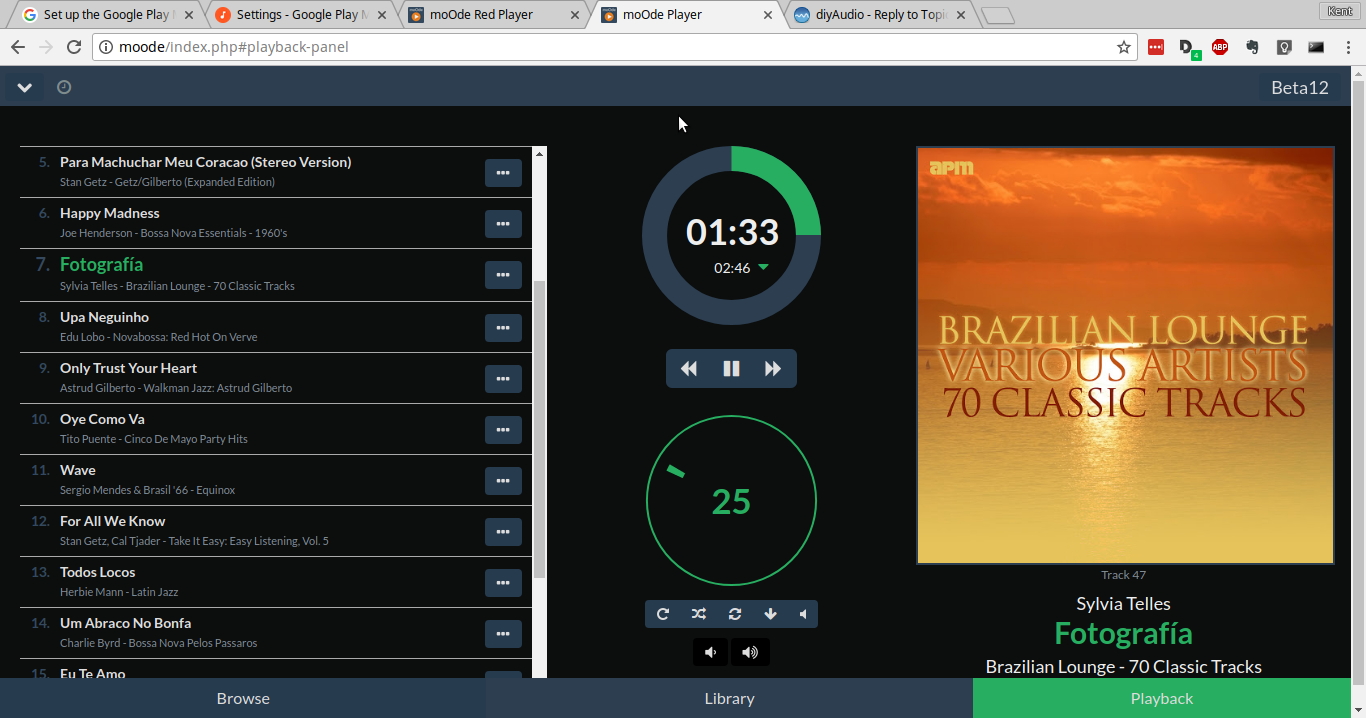Play Happy Madness from the playlist

click(x=110, y=213)
